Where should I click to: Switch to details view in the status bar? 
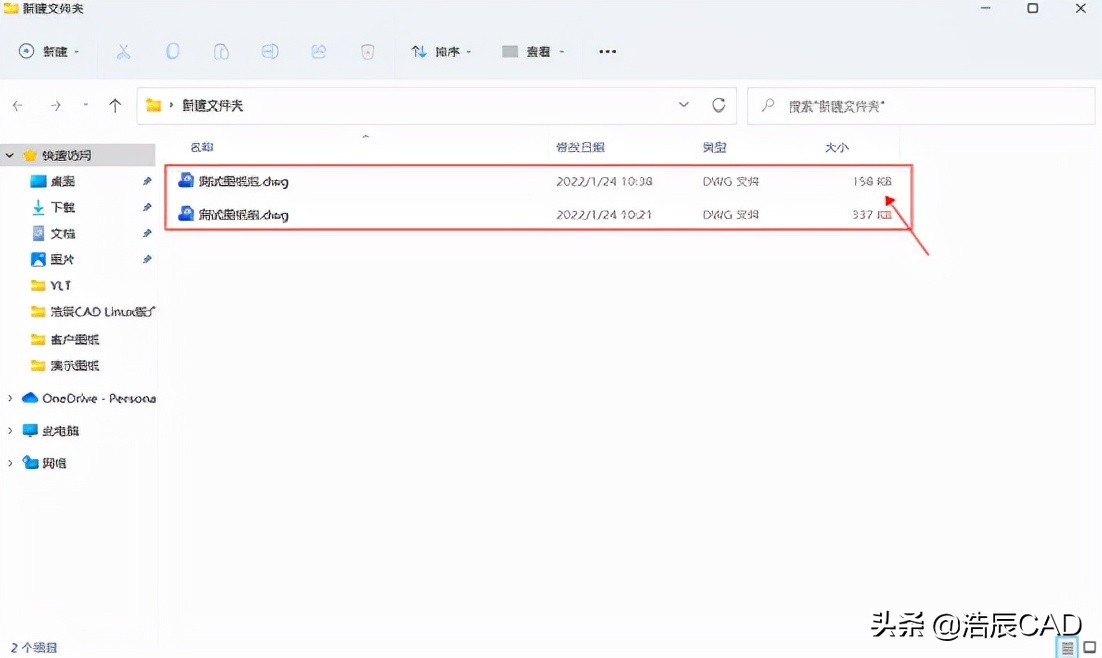(x=1066, y=648)
